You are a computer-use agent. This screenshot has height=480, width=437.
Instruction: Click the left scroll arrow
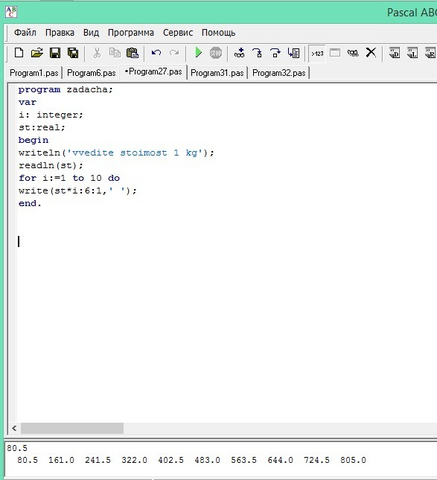pos(14,428)
